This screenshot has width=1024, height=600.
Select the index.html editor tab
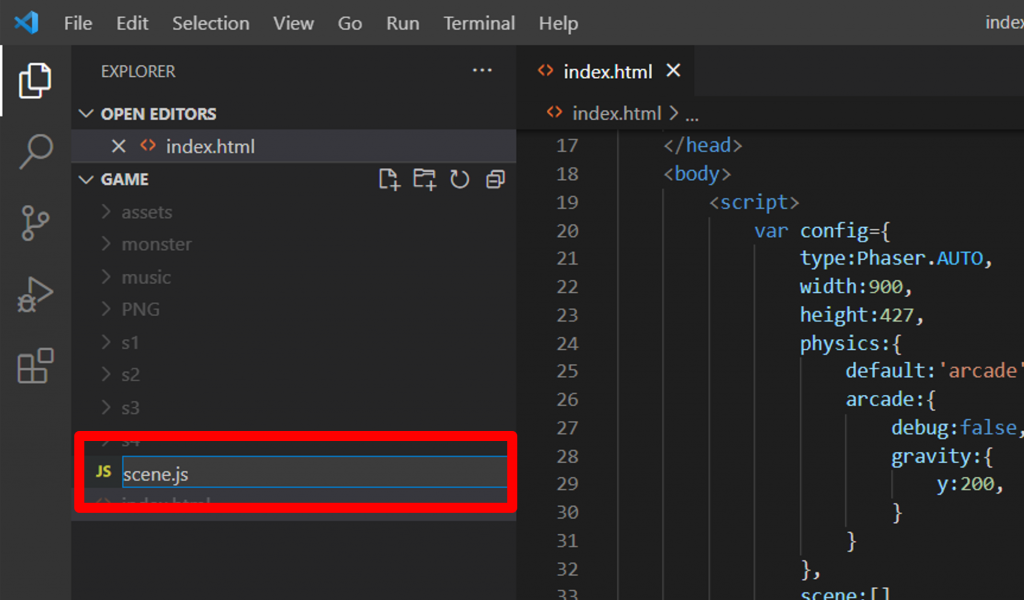(x=607, y=71)
